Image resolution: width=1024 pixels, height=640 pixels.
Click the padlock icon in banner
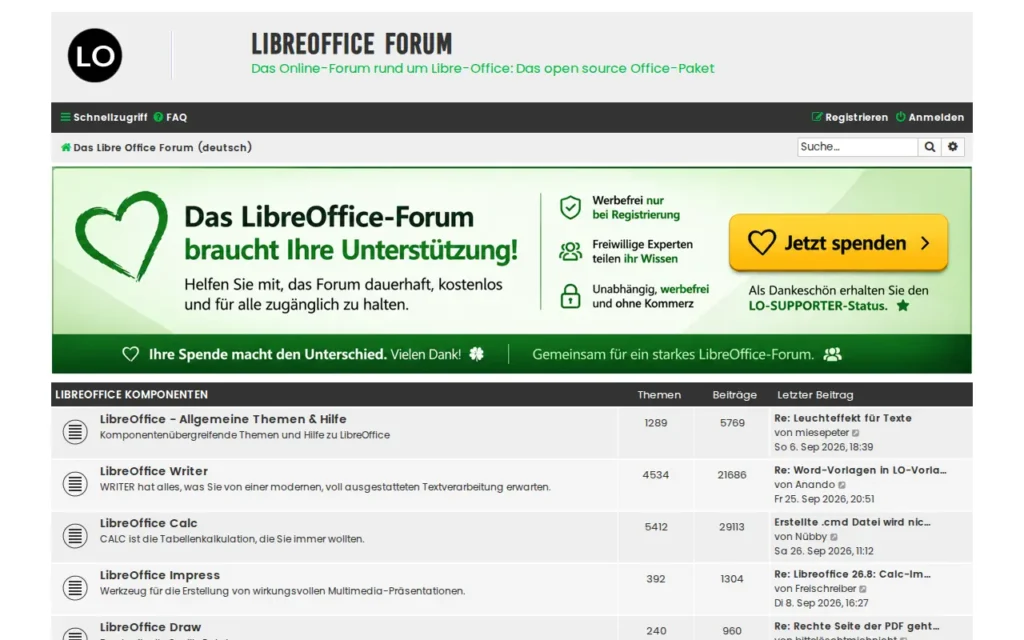(x=570, y=296)
